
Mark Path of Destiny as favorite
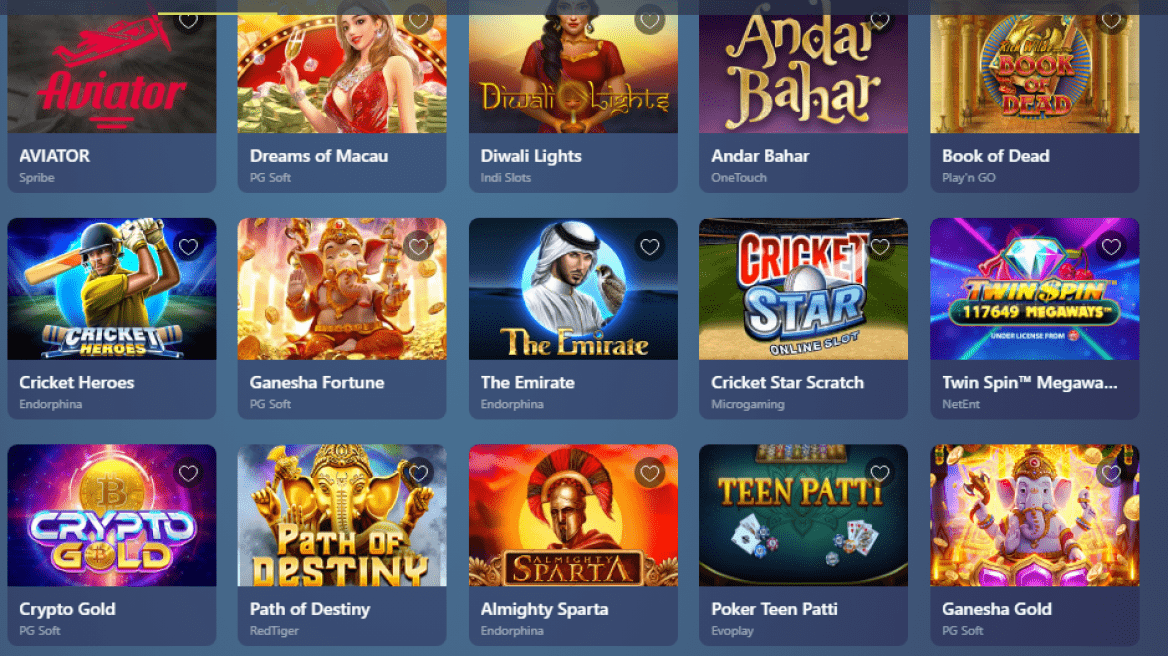point(419,473)
